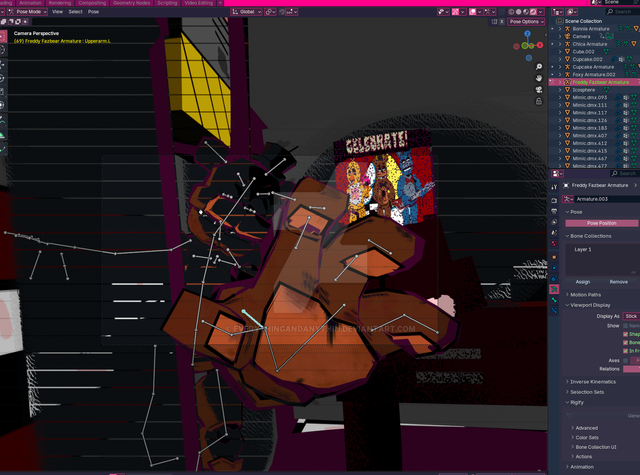Expand the Chica Armature tree row
640x475 pixels.
(560, 44)
